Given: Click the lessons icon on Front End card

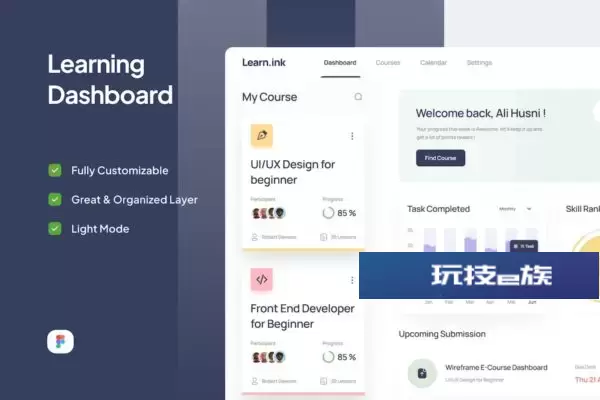Looking at the screenshot, I should click(324, 381).
